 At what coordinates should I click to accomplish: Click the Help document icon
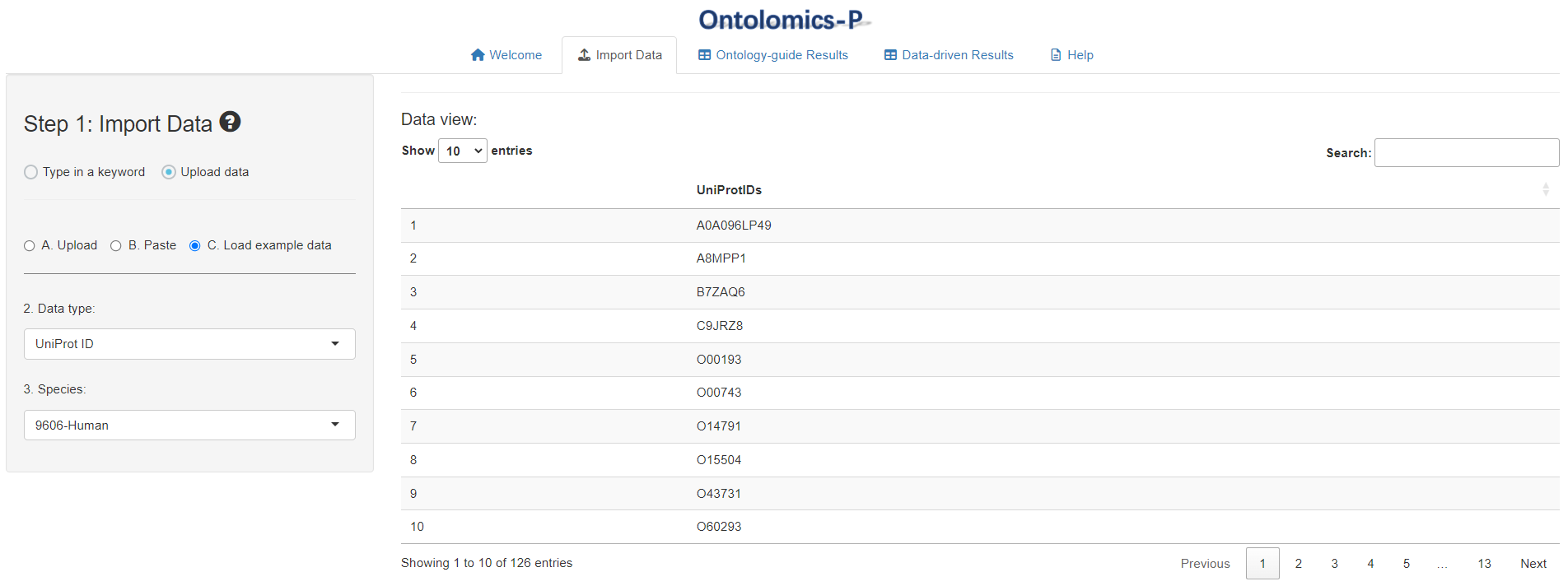coord(1056,55)
